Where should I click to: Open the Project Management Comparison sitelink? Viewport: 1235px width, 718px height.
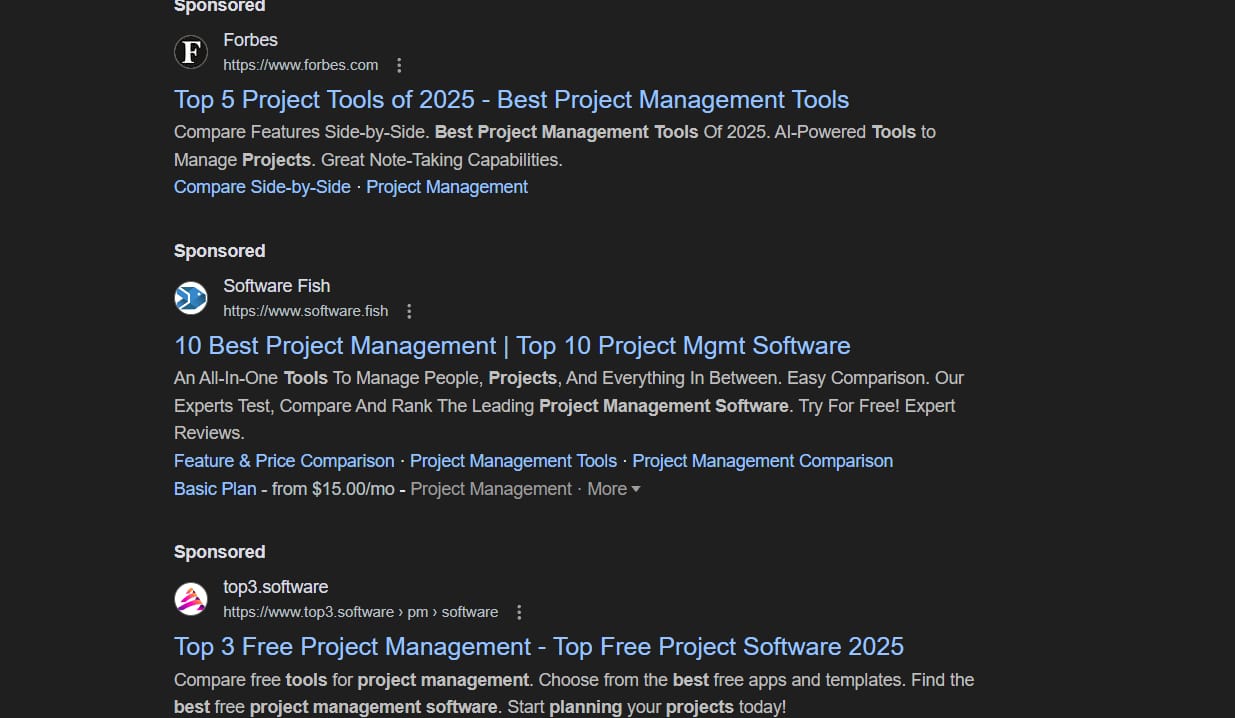pyautogui.click(x=762, y=461)
